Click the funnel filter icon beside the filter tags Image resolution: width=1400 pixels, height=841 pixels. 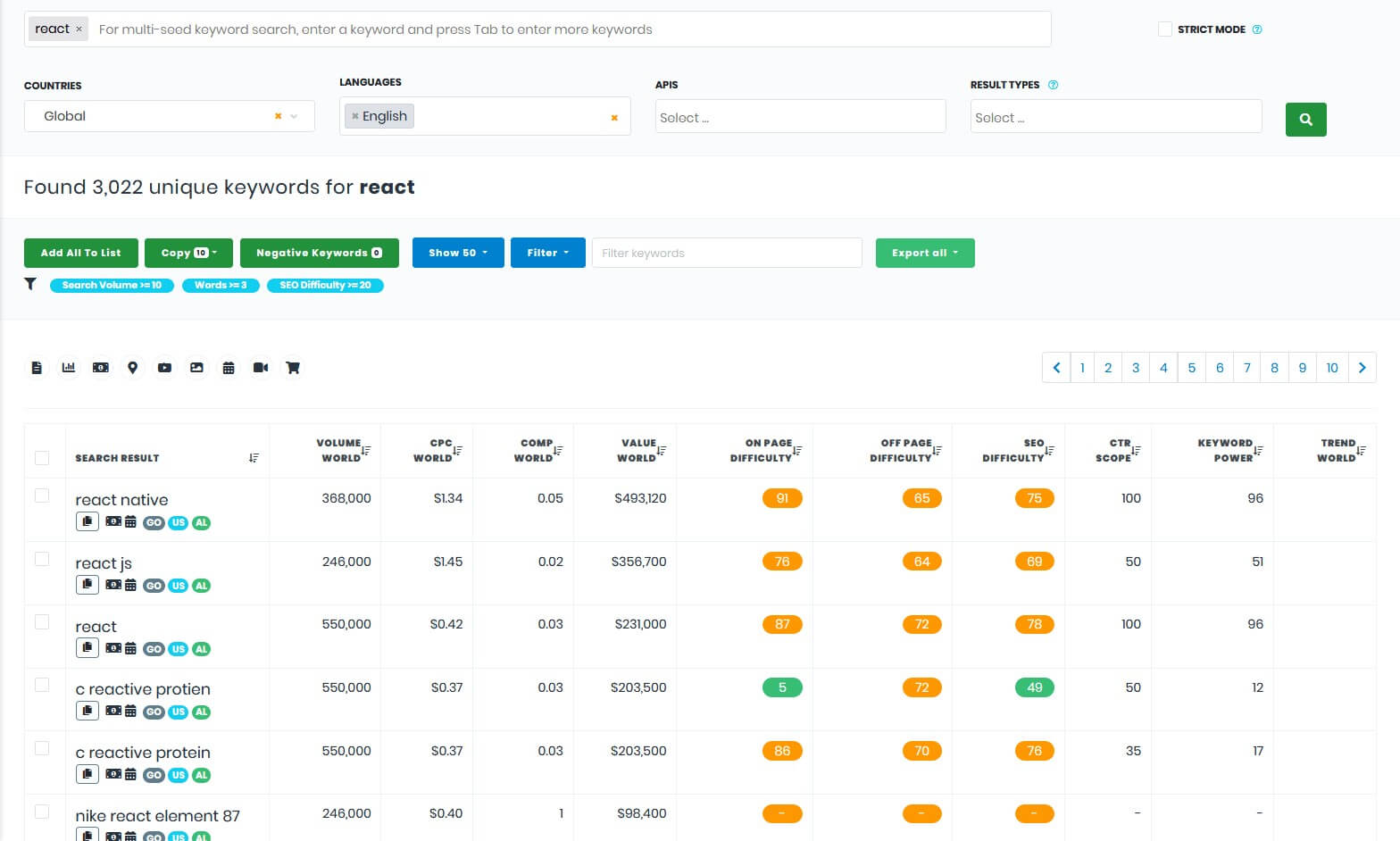[x=30, y=284]
